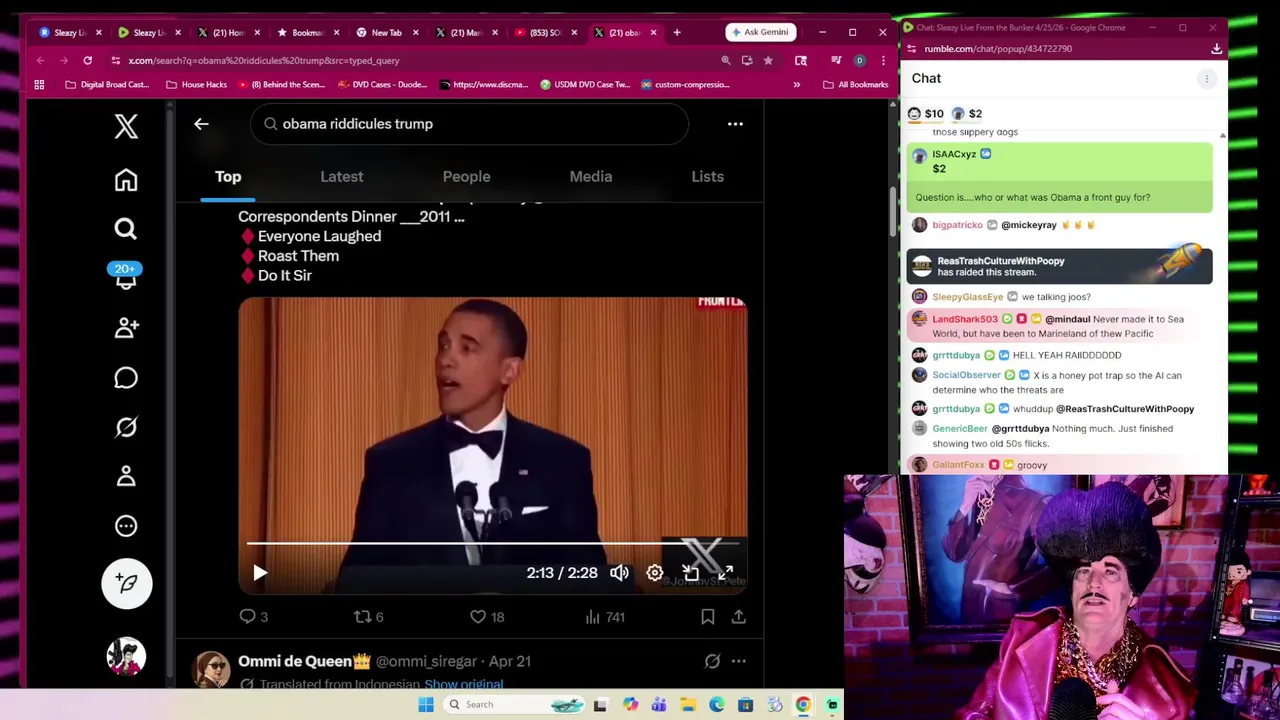
Task: Open Ask Gemini button
Action: click(760, 32)
